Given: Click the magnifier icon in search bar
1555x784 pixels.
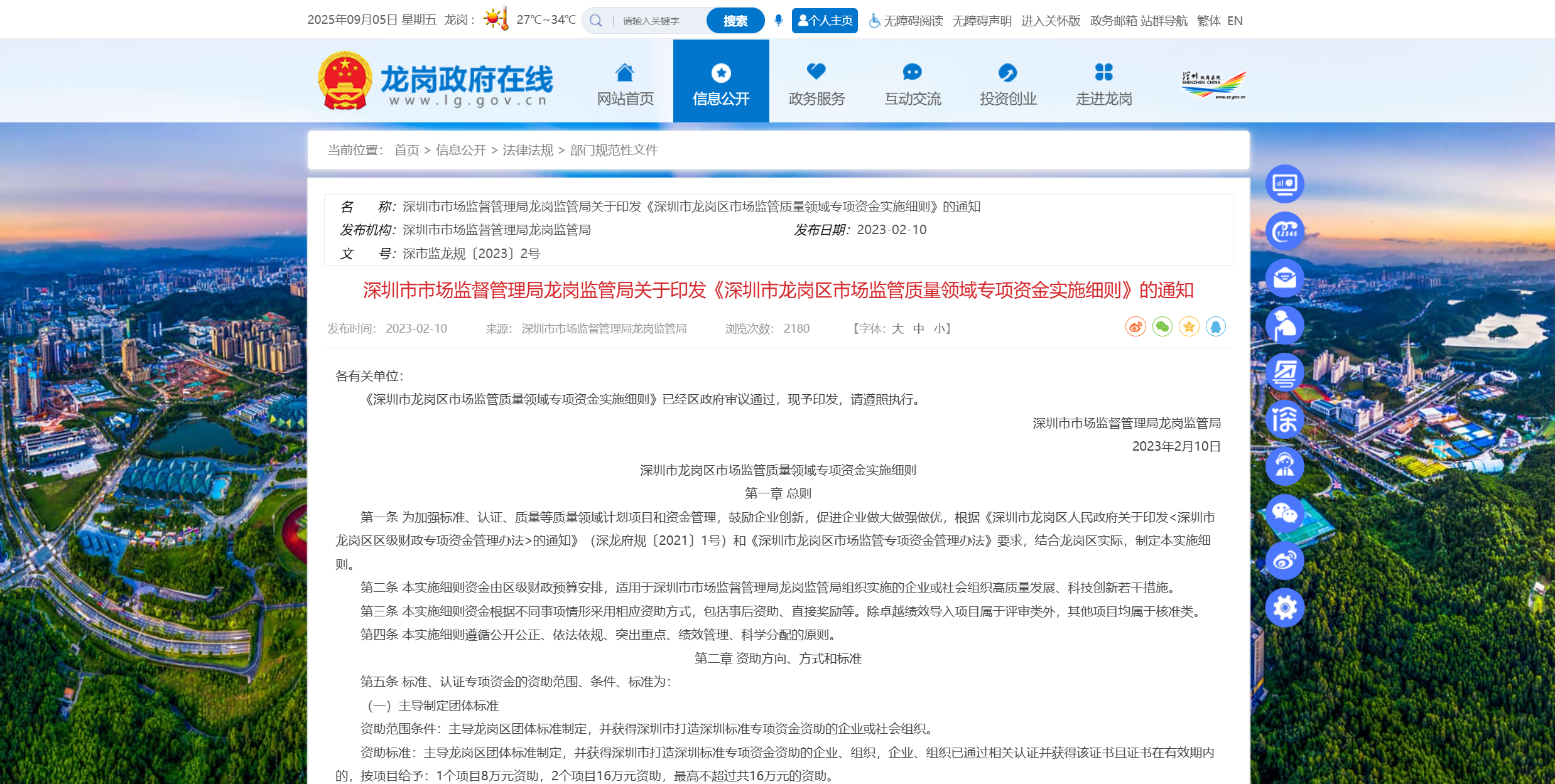Looking at the screenshot, I should [x=595, y=19].
